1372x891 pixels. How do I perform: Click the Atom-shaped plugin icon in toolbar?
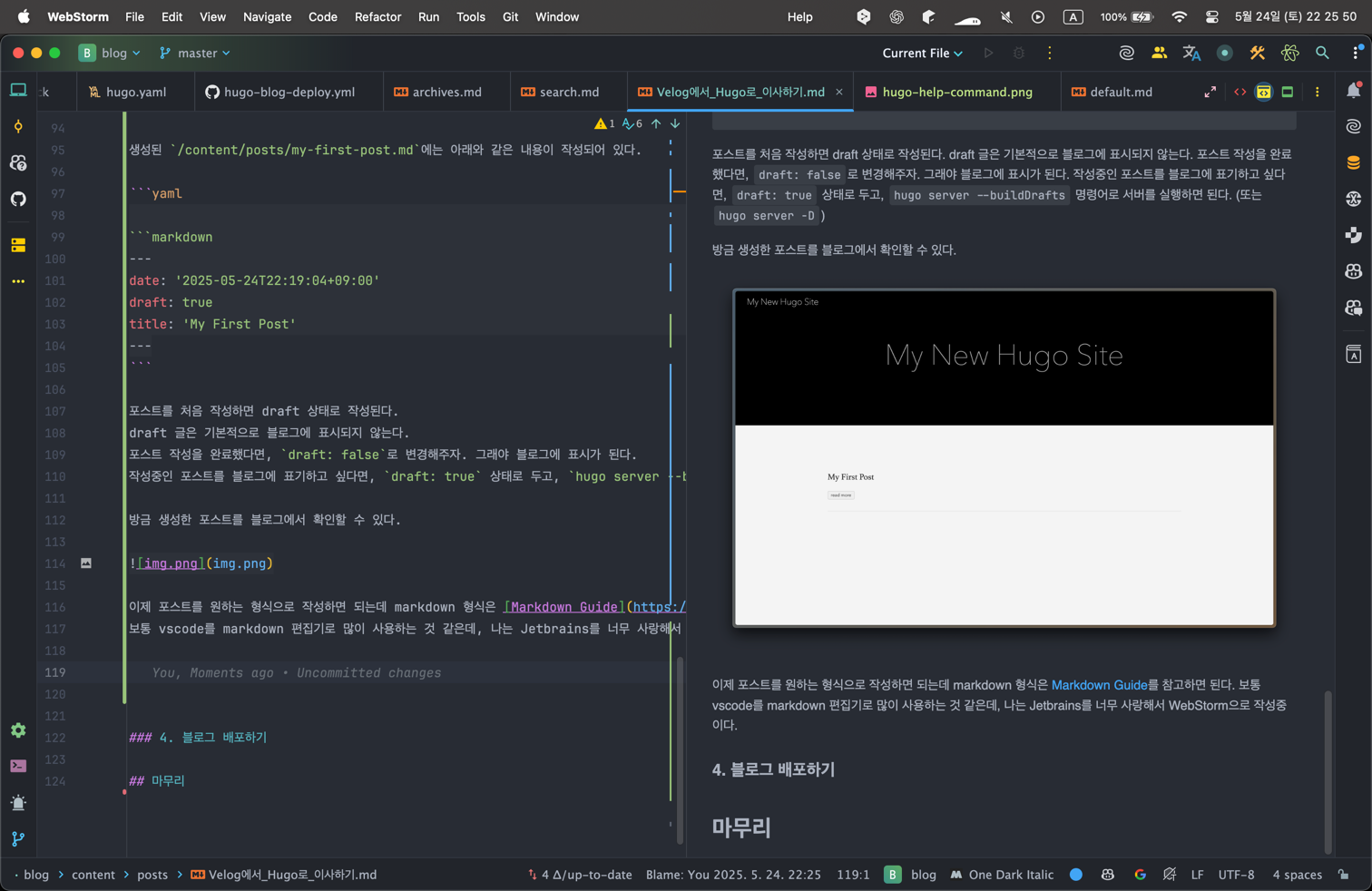1289,54
